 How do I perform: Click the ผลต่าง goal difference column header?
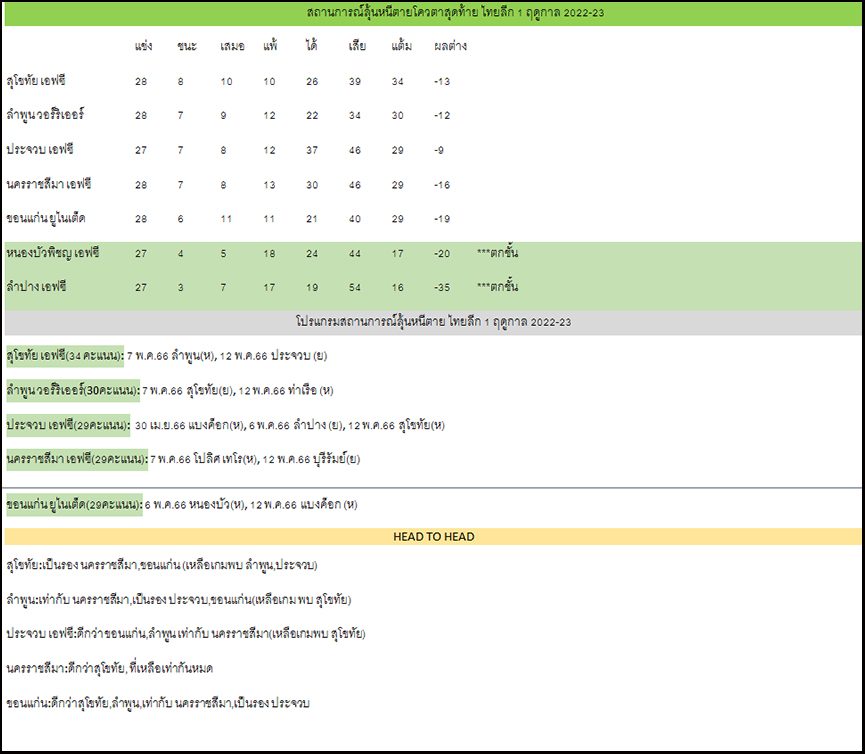(450, 46)
